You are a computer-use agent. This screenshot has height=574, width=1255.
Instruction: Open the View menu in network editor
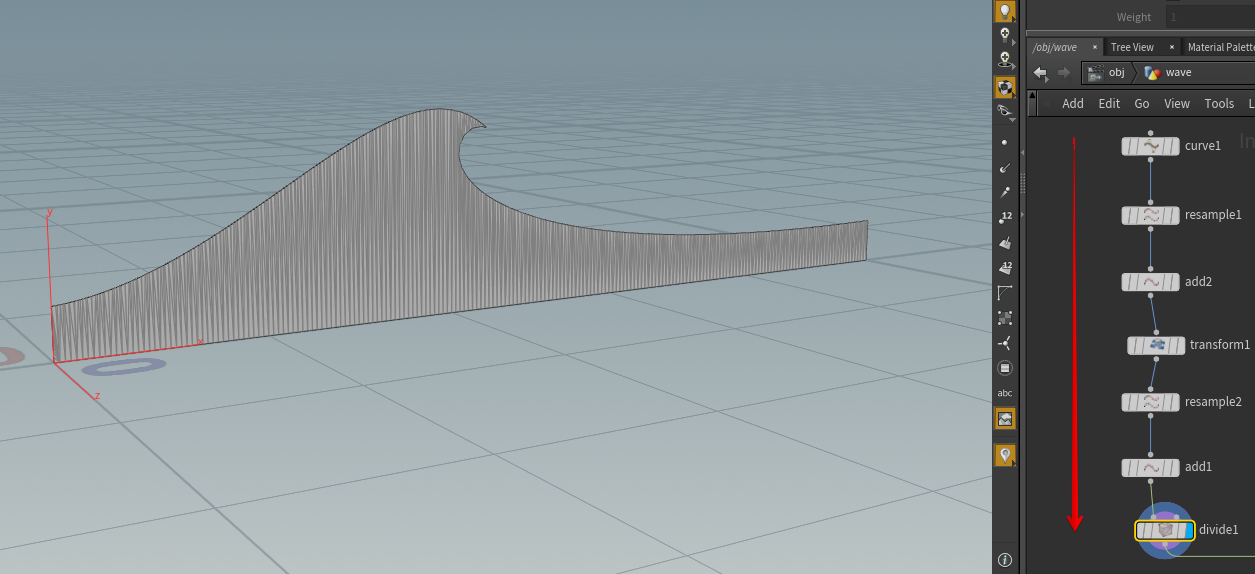pyautogui.click(x=1177, y=103)
